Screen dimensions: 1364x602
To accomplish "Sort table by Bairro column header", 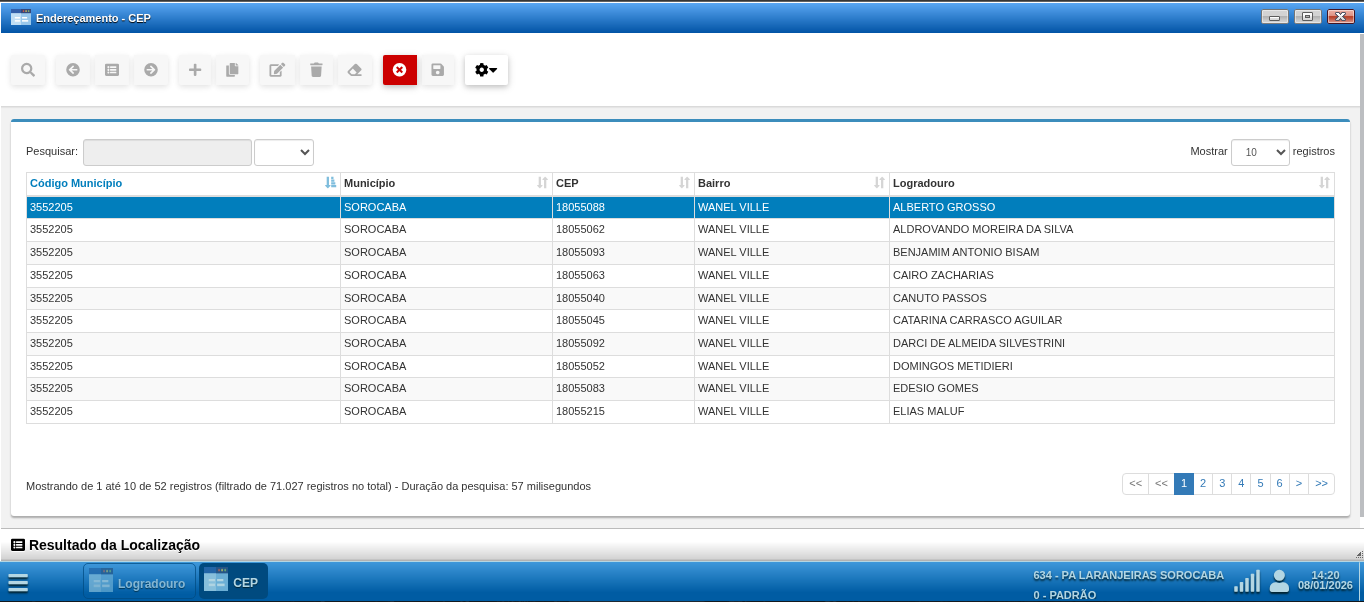I will tap(790, 183).
